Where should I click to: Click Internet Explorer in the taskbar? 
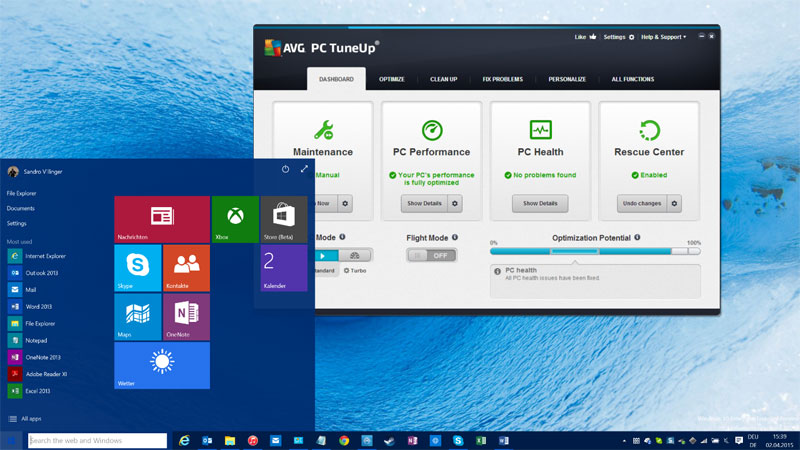pyautogui.click(x=184, y=440)
